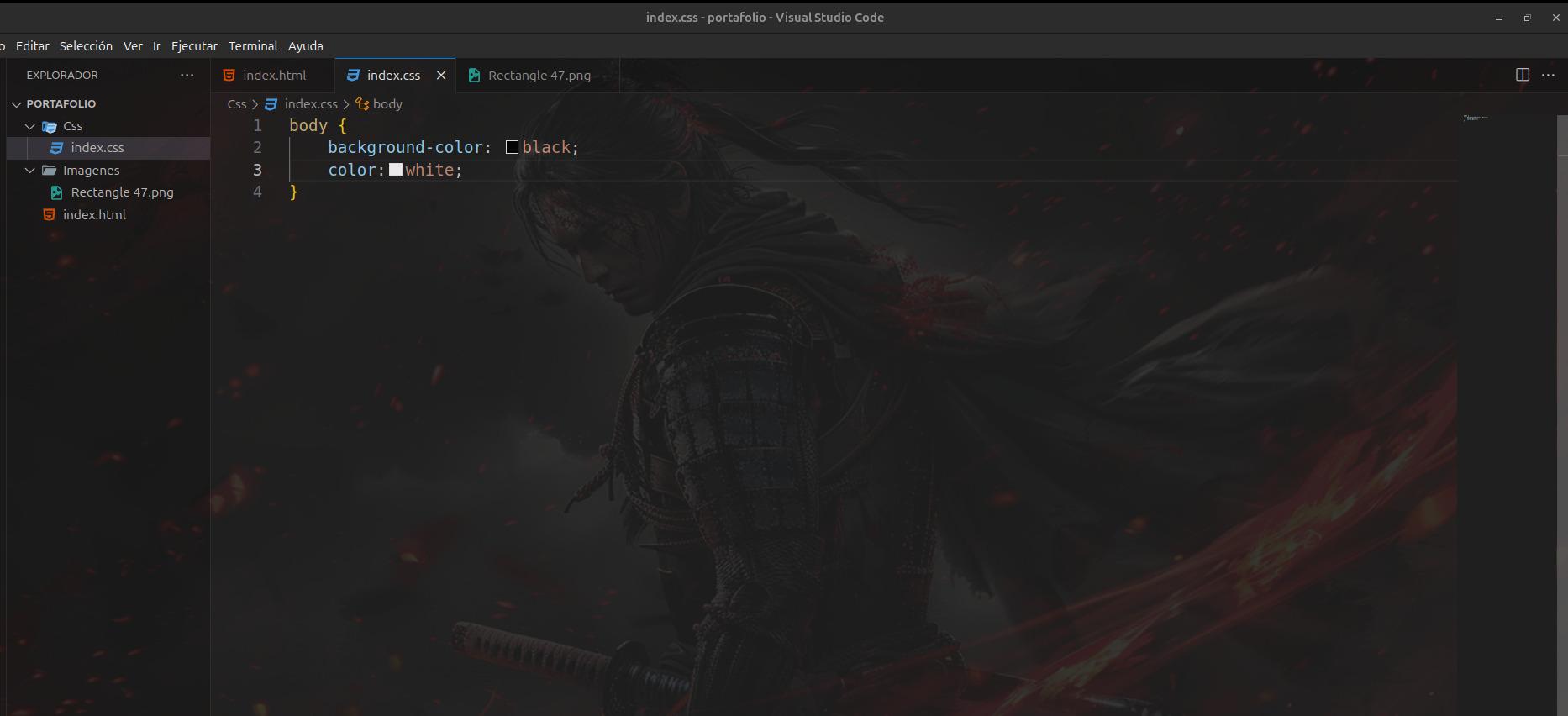Viewport: 1568px width, 716px height.
Task: Click the CSS file icon beside index.css in explorer
Action: pyautogui.click(x=56, y=148)
